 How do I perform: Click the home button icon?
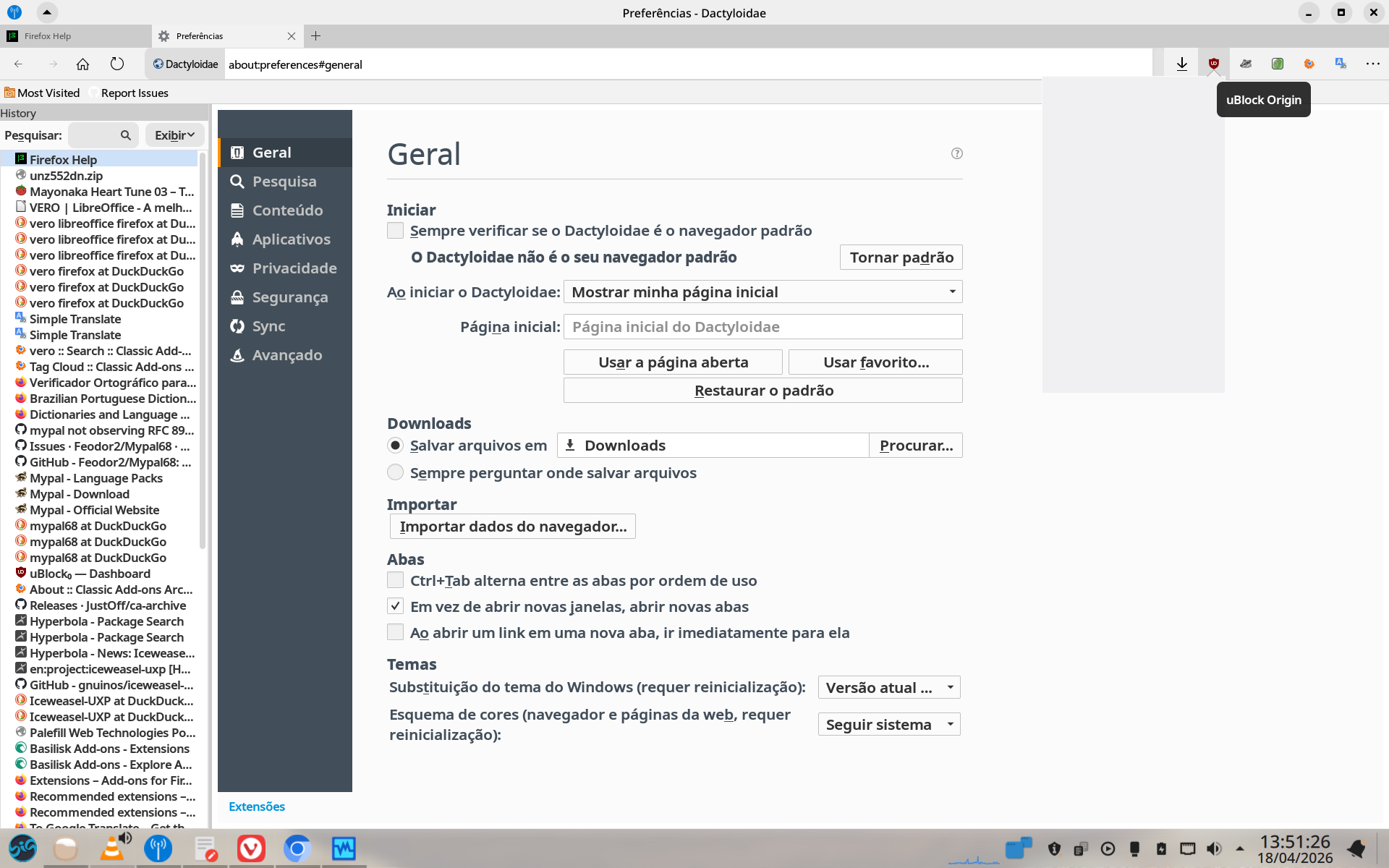pos(82,64)
